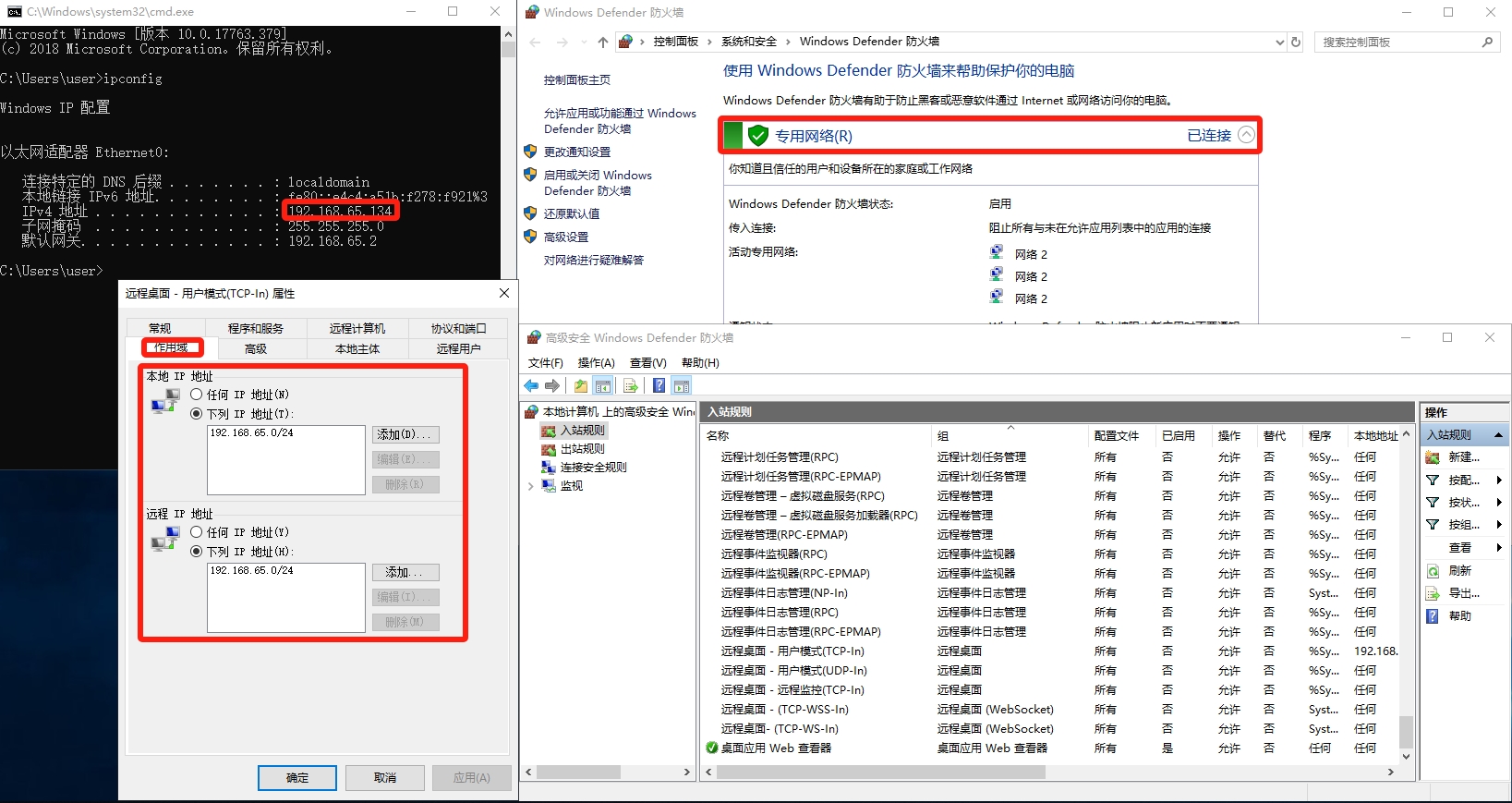This screenshot has height=803, width=1512.
Task: Open 文件(F) menu in 高级安全 window
Action: pyautogui.click(x=546, y=363)
